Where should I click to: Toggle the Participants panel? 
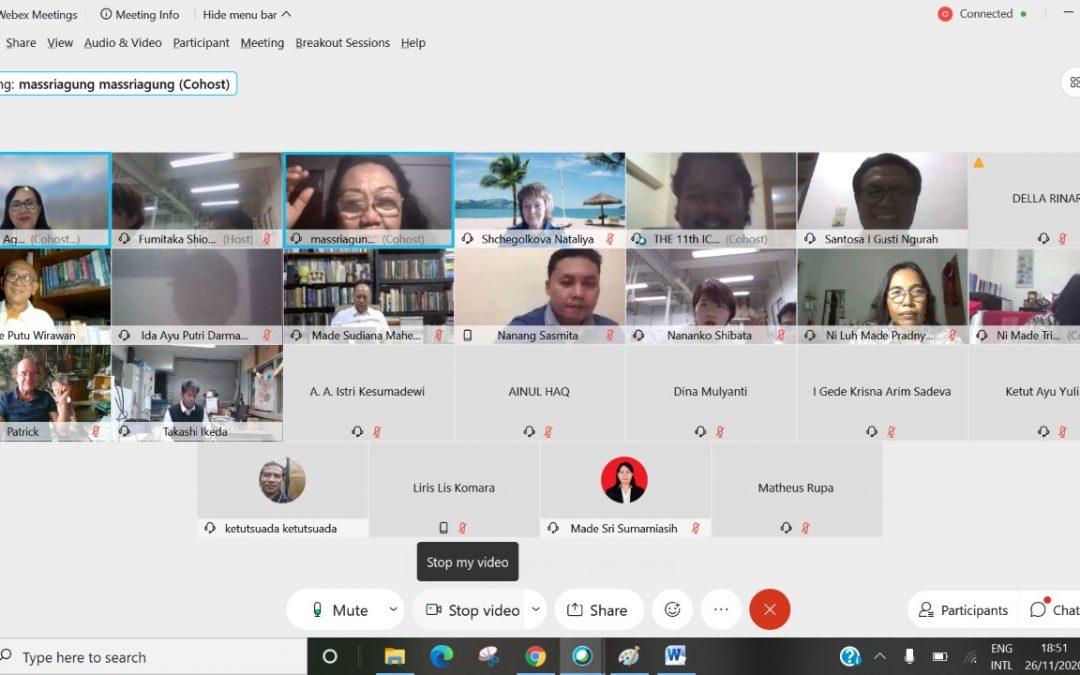963,610
